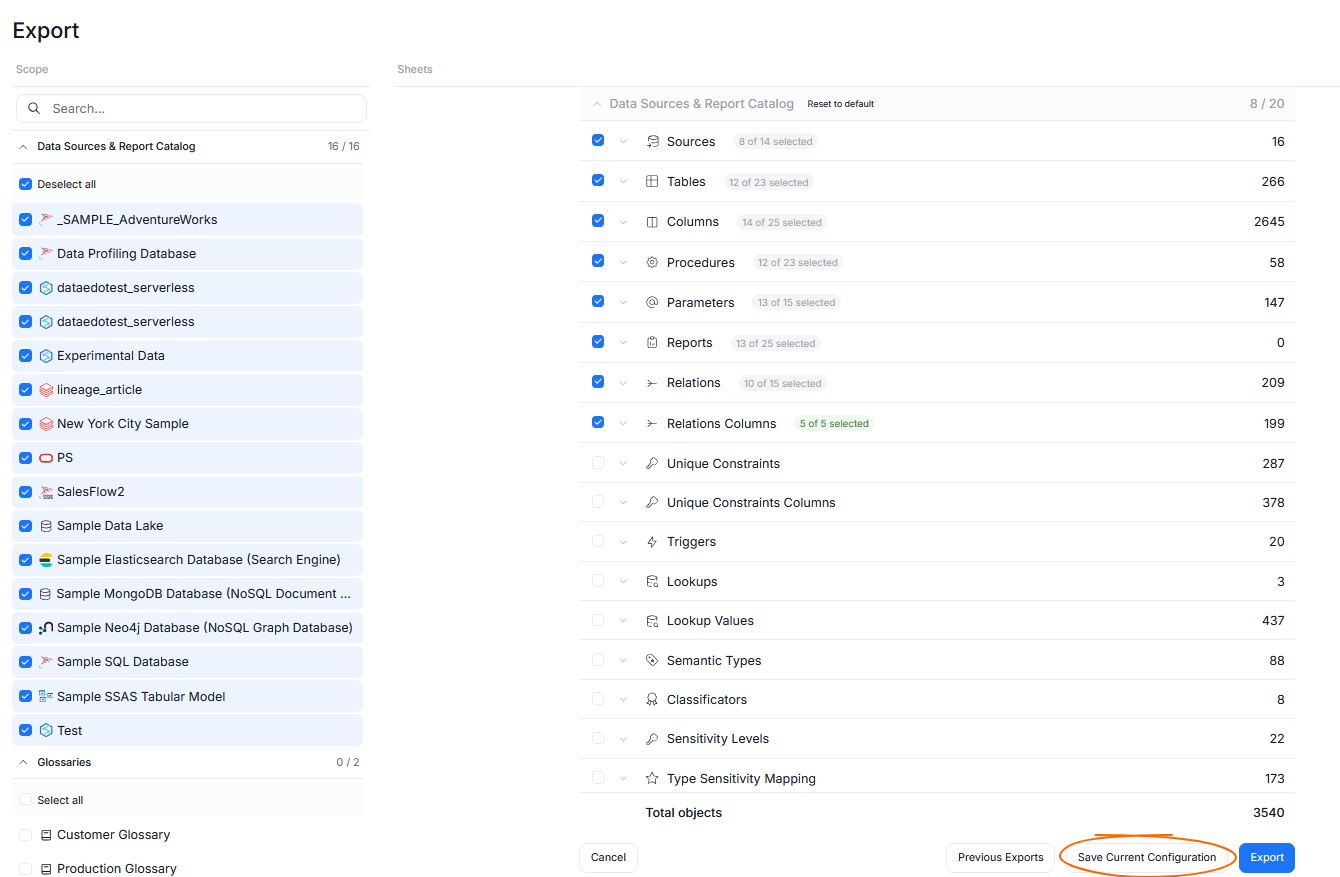Tick the glossaries Select all checkbox

click(x=26, y=800)
